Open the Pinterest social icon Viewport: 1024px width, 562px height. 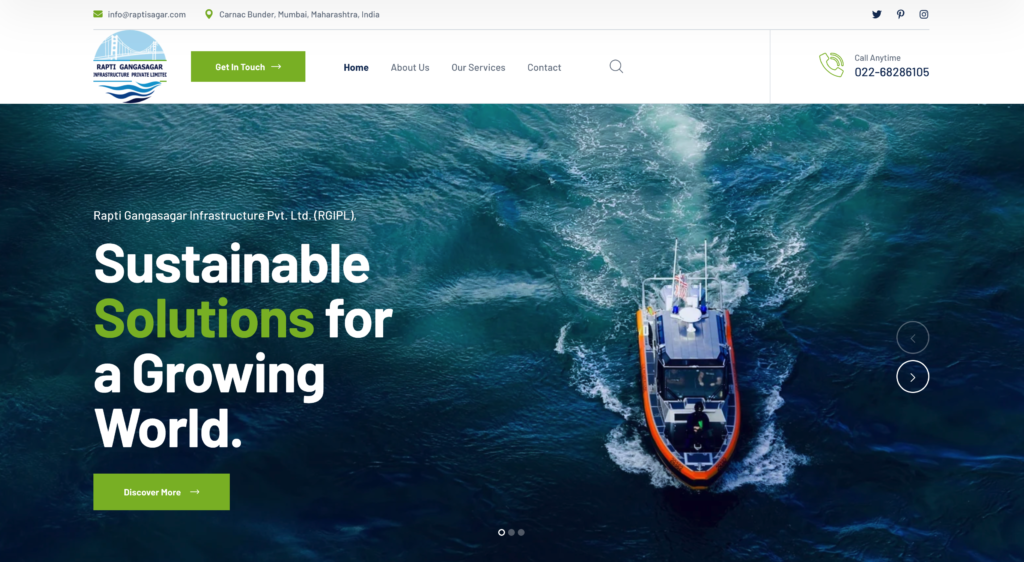pos(901,14)
